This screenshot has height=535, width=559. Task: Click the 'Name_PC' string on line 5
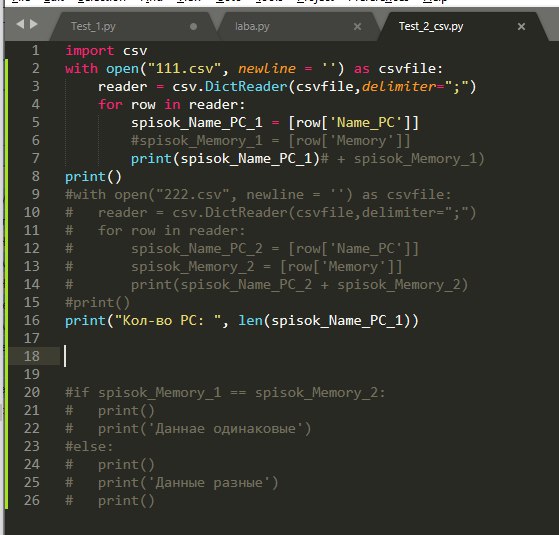pyautogui.click(x=366, y=123)
